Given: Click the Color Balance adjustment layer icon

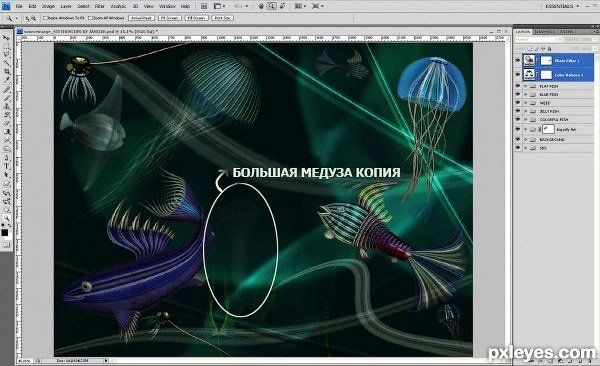Looking at the screenshot, I should [529, 74].
